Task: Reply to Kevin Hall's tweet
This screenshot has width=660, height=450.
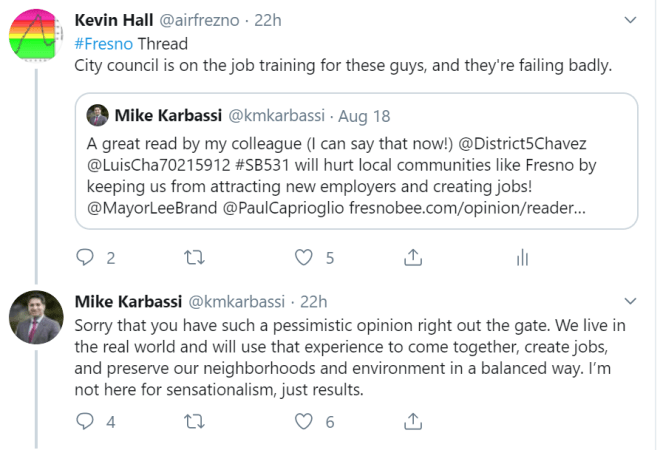Action: point(87,258)
